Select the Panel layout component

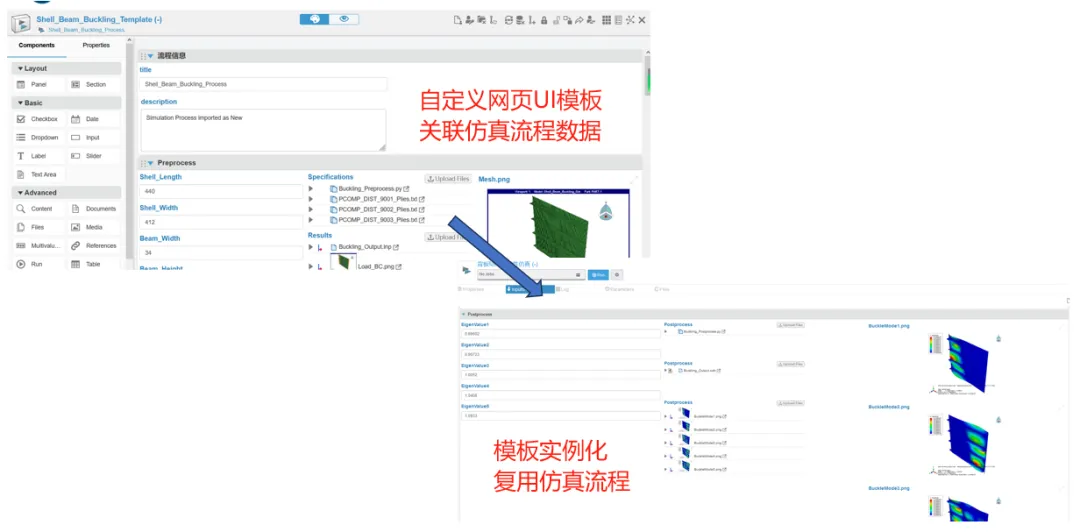tap(38, 85)
